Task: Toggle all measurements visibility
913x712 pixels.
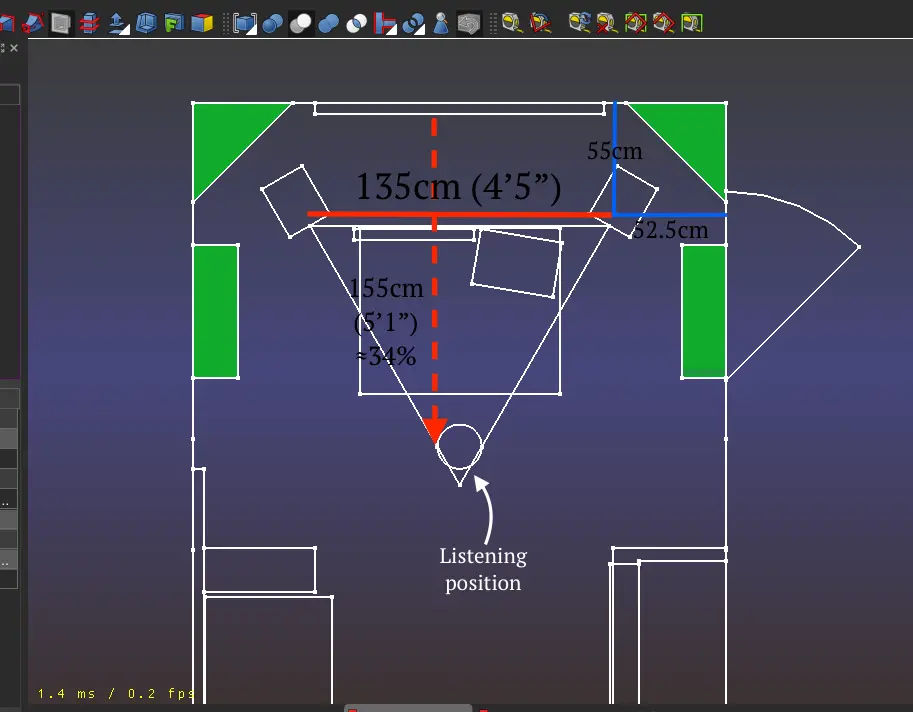Action: coord(635,23)
